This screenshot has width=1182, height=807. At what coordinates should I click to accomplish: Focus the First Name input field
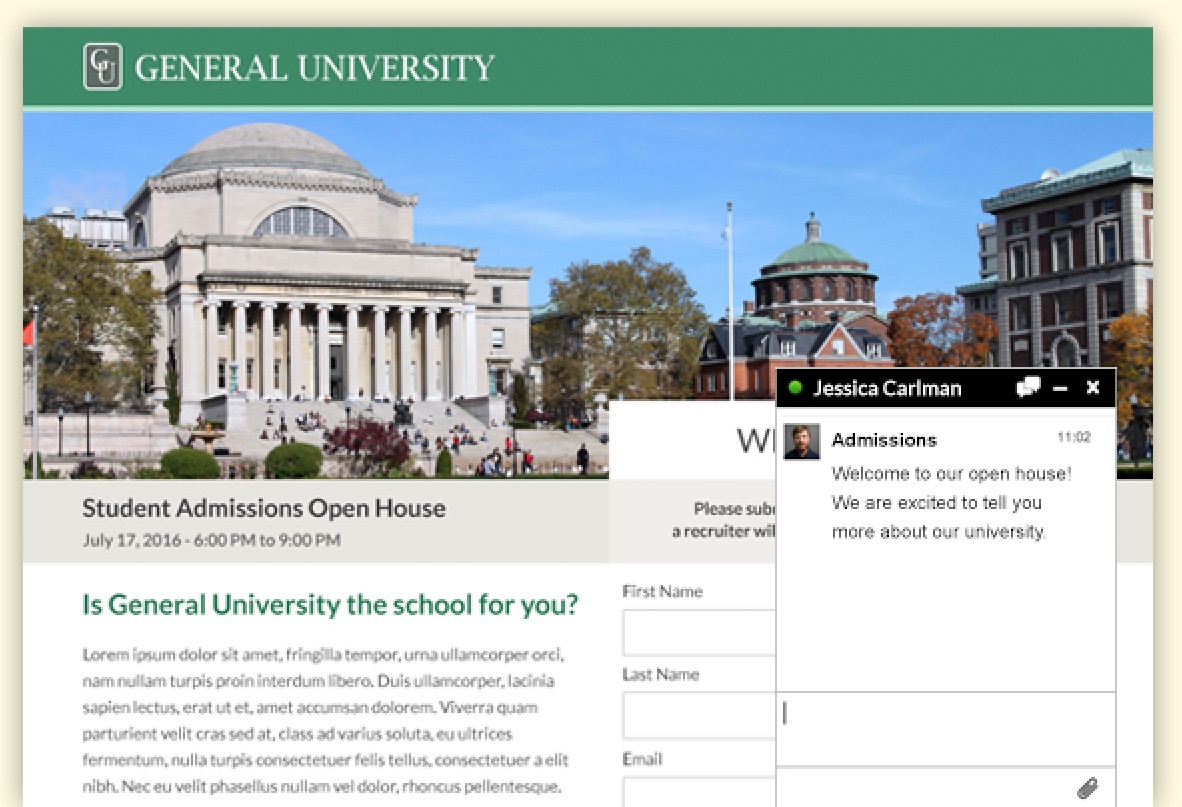pos(698,632)
